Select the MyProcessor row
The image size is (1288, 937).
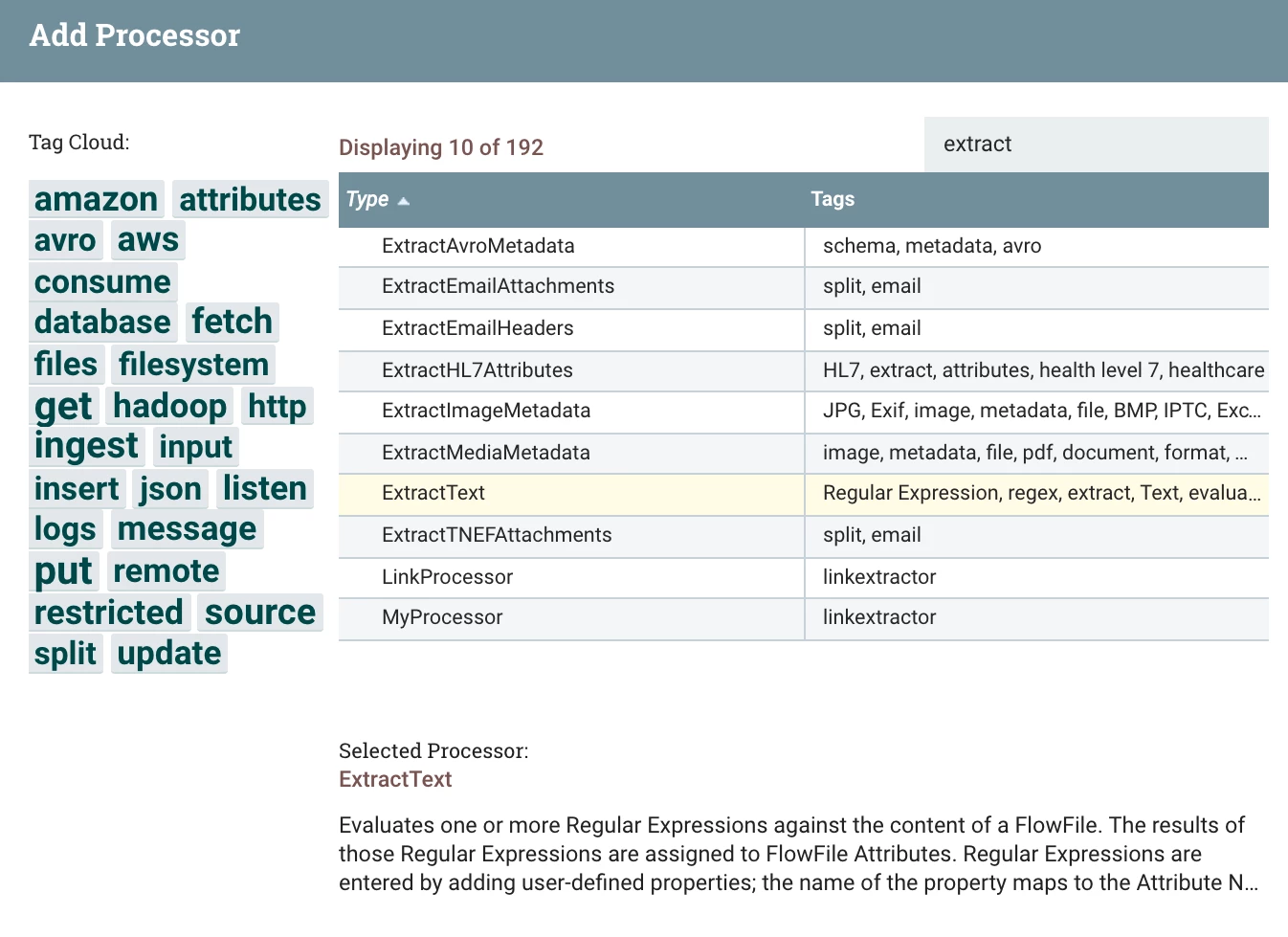click(x=804, y=618)
